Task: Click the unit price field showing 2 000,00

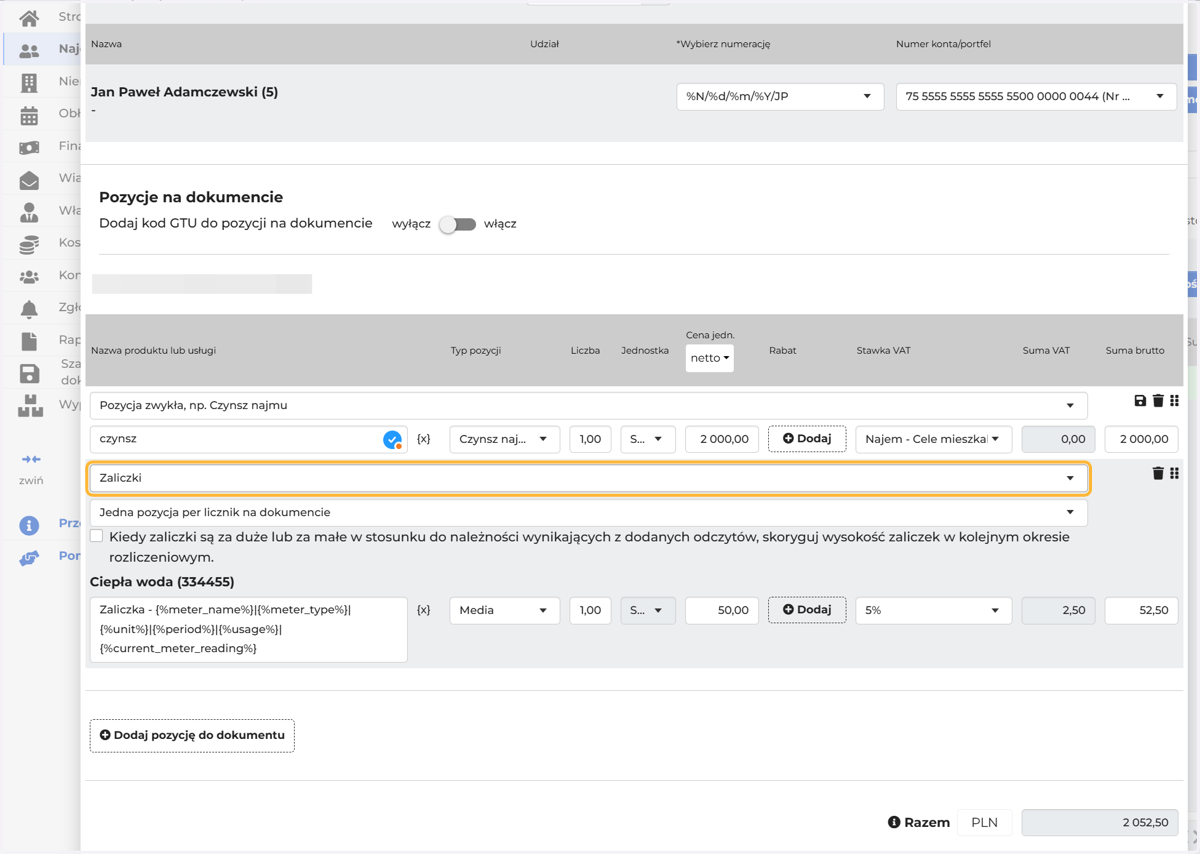Action: click(x=722, y=439)
